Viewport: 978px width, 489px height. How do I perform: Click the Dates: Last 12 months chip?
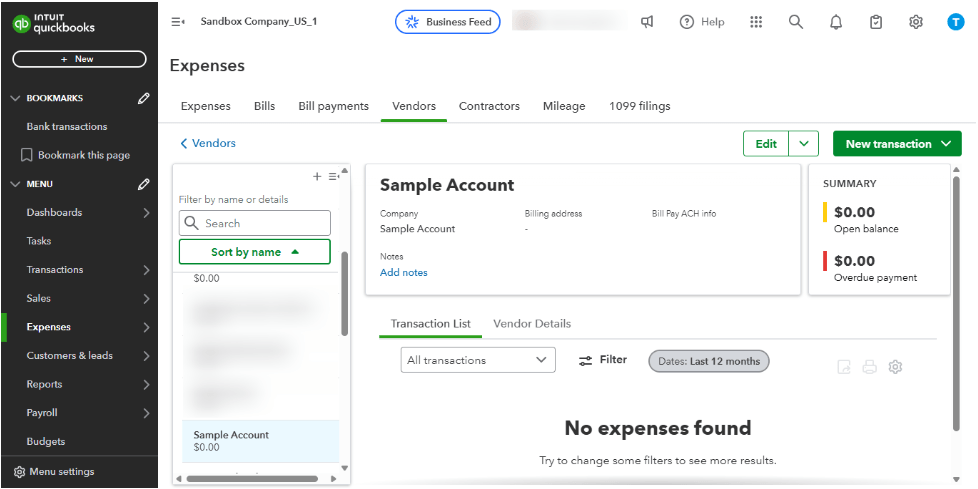pos(709,361)
